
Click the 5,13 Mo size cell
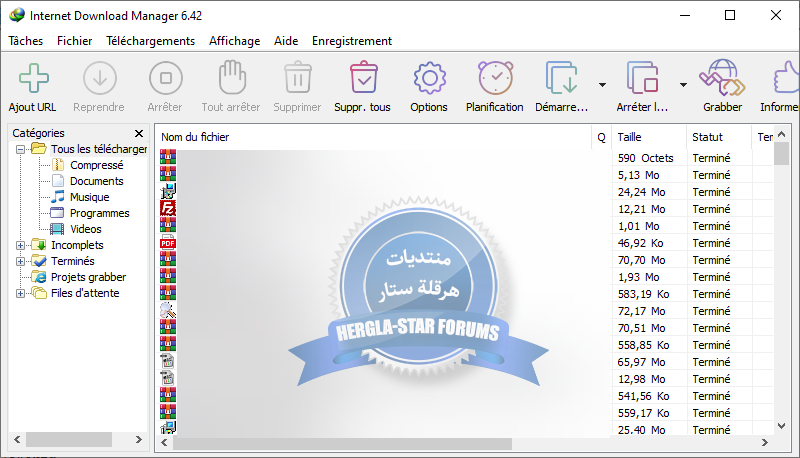[x=638, y=175]
